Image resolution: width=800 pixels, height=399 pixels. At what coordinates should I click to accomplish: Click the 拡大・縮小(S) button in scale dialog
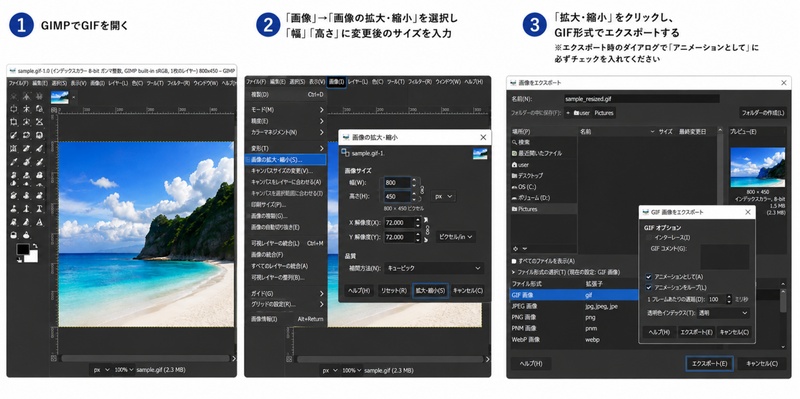[430, 290]
